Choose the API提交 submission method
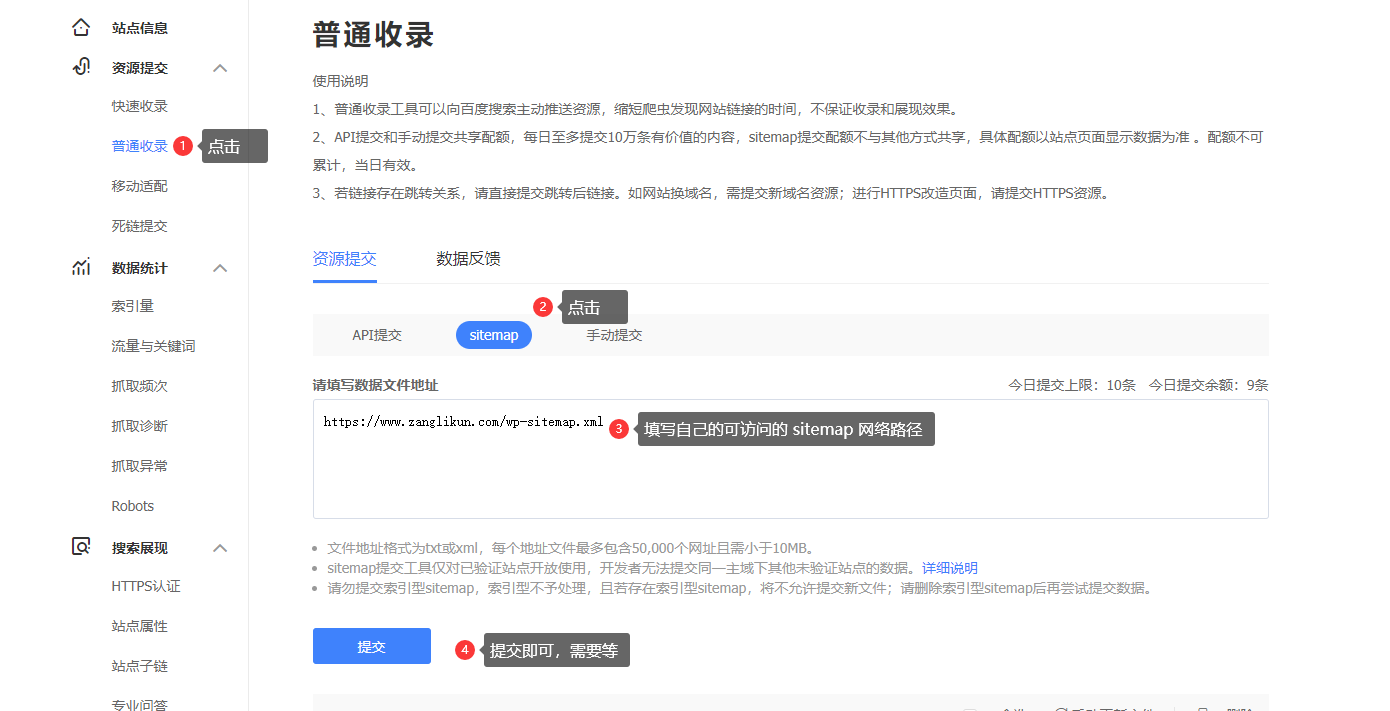 pos(377,335)
